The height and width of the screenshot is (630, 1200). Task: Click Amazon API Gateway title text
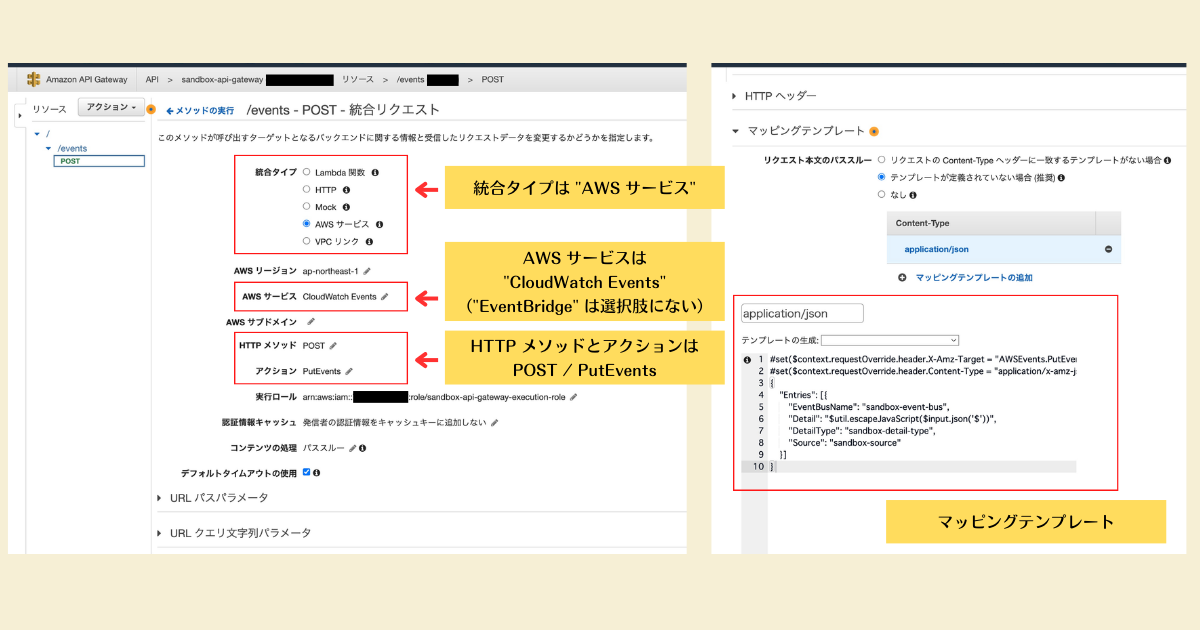point(86,79)
